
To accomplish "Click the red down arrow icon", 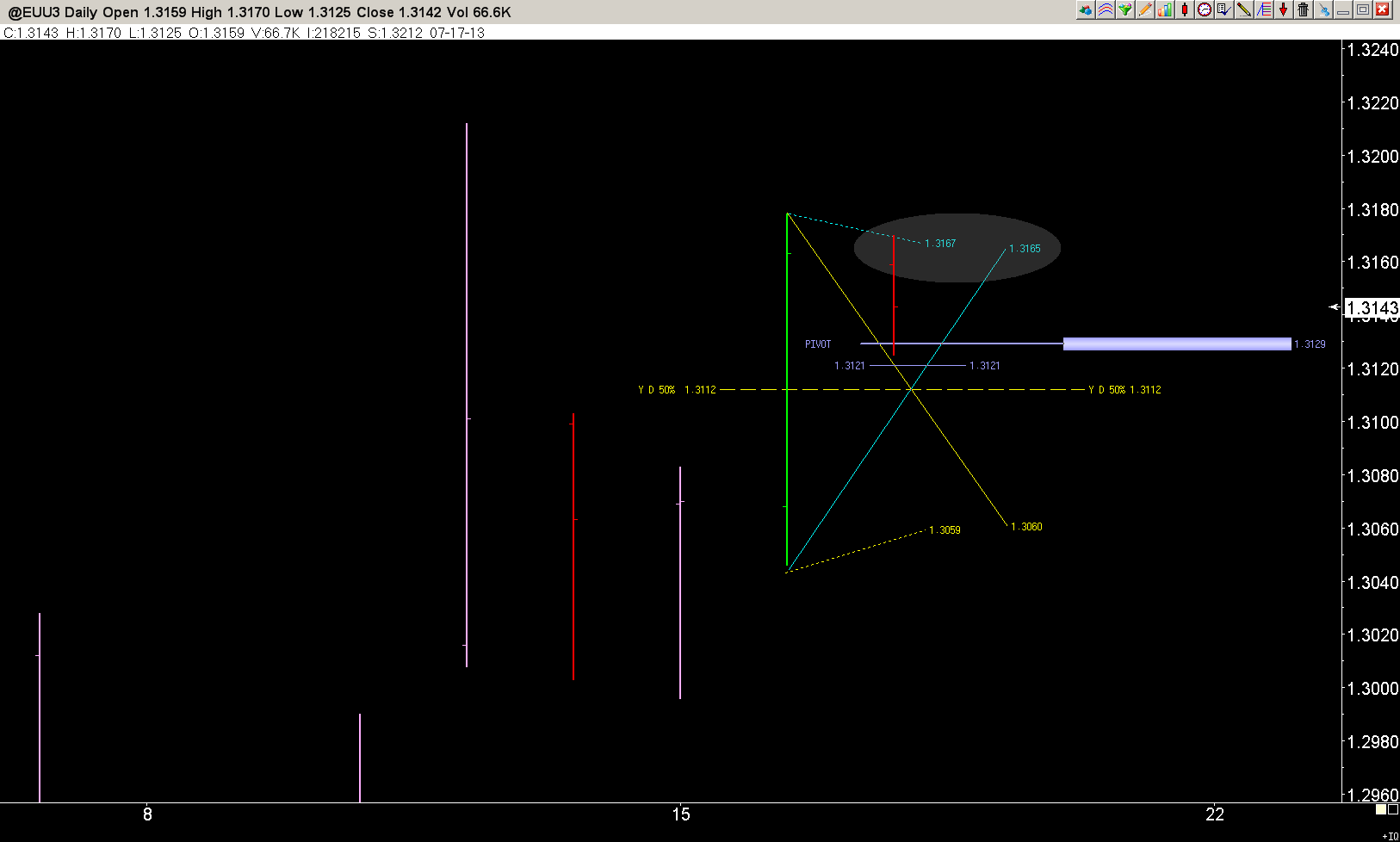I will coord(1284,9).
